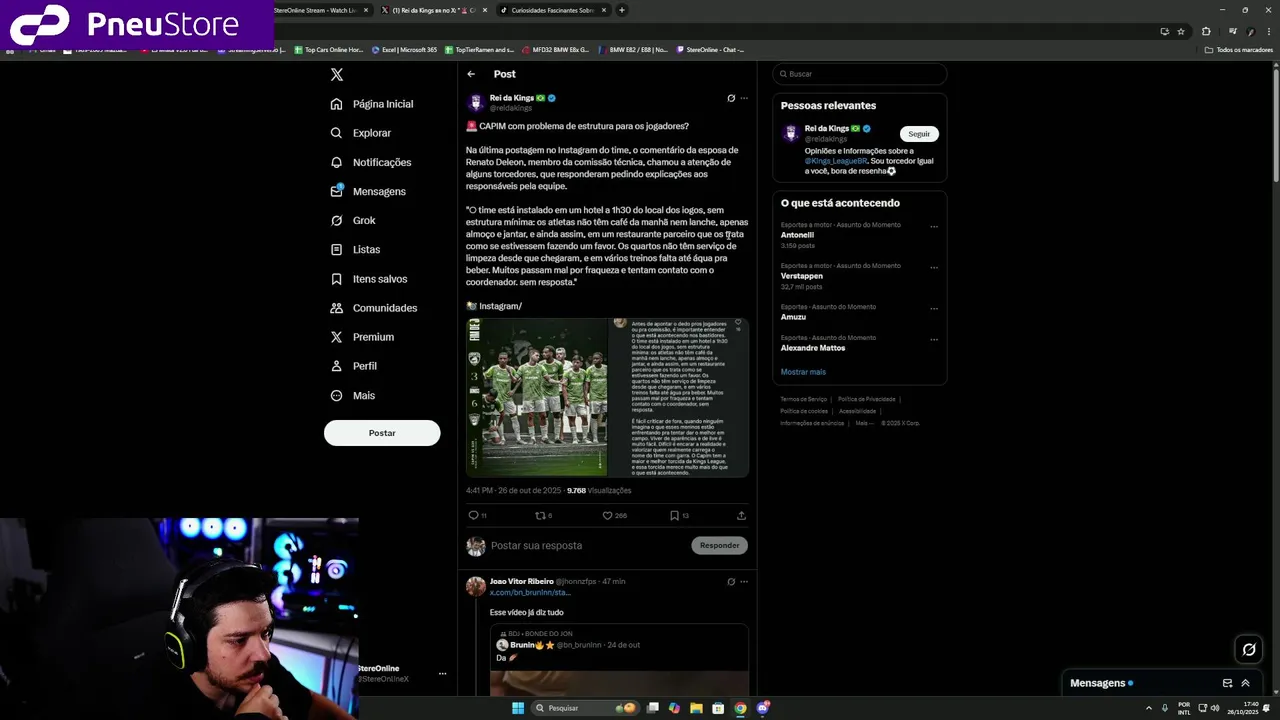Click the repost icon with 6 reposts
Screen dimensions: 1280x720
[543, 516]
